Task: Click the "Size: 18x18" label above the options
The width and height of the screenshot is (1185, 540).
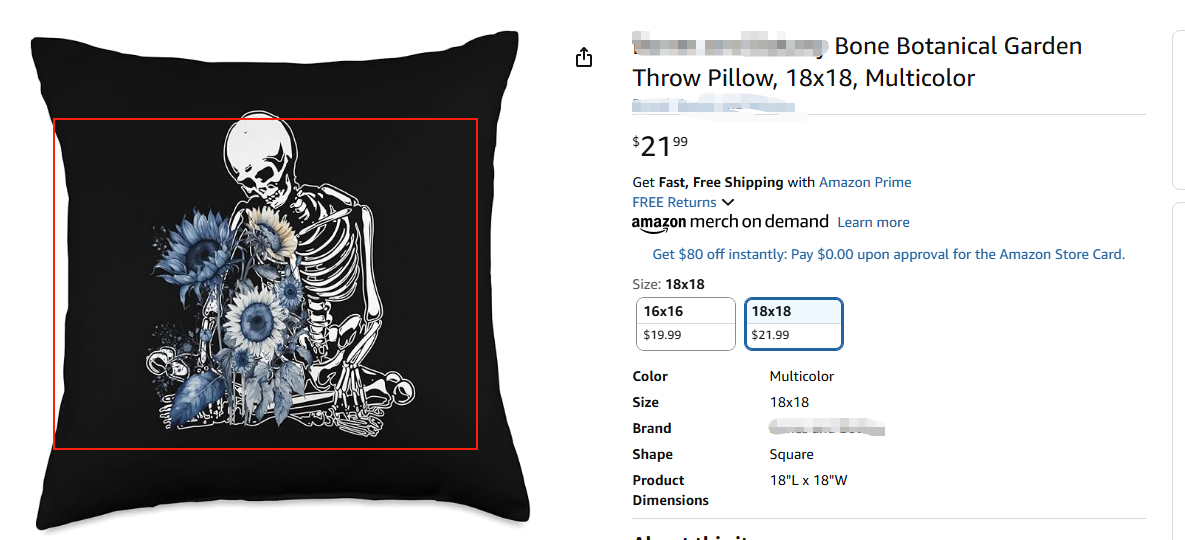Action: click(x=670, y=284)
